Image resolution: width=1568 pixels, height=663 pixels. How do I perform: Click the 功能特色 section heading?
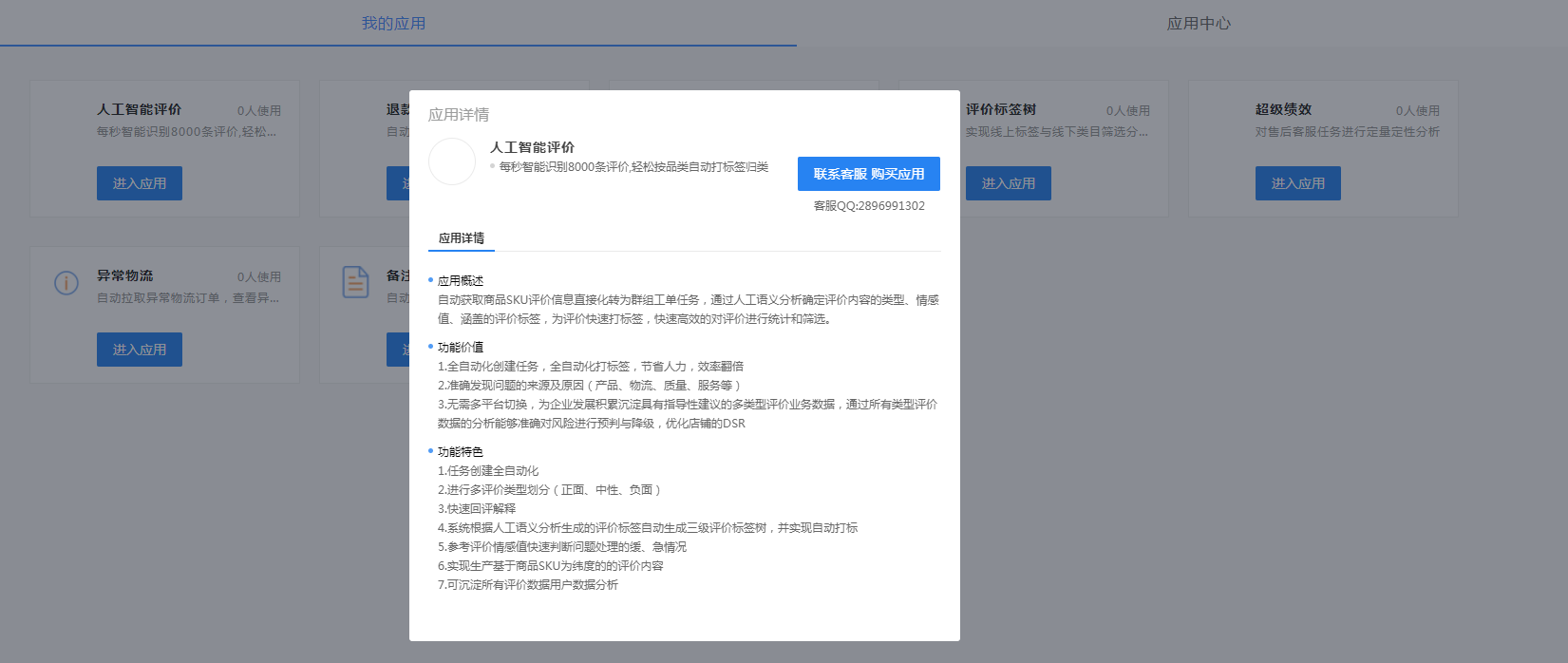point(461,452)
